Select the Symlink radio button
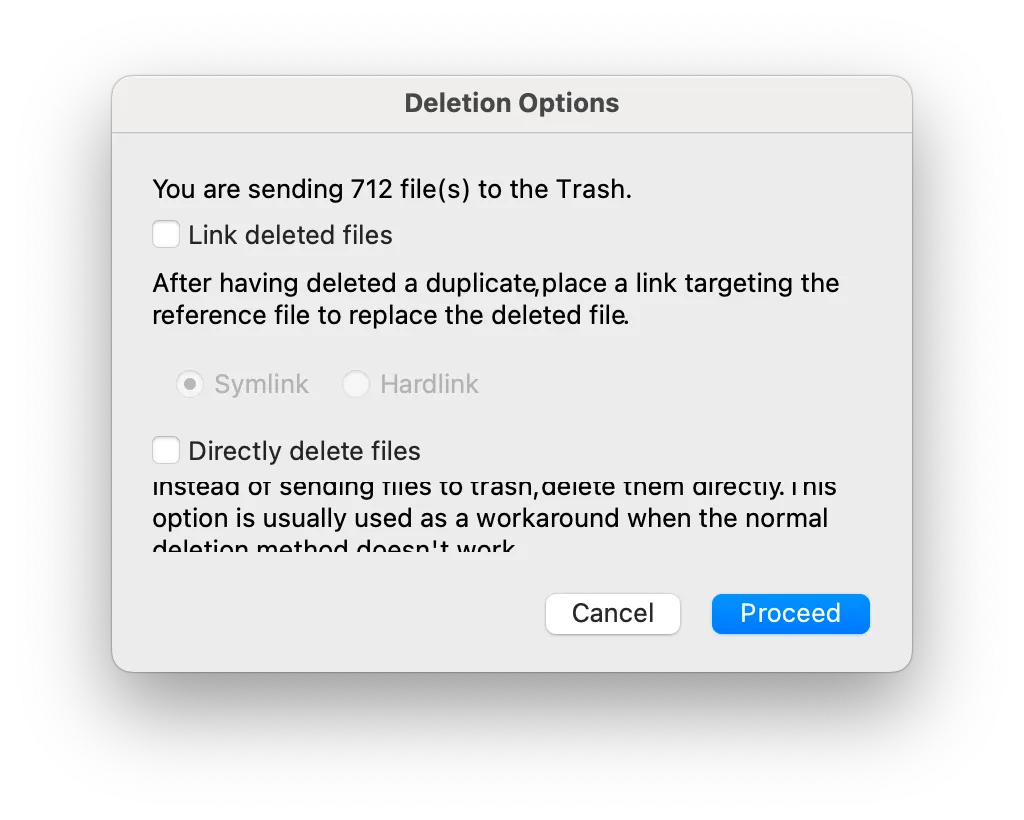Image resolution: width=1024 pixels, height=820 pixels. 189,384
